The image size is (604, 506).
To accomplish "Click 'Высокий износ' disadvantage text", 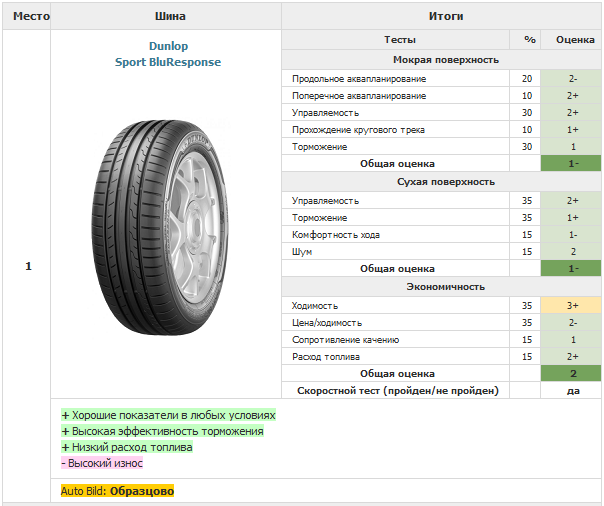I will [102, 463].
